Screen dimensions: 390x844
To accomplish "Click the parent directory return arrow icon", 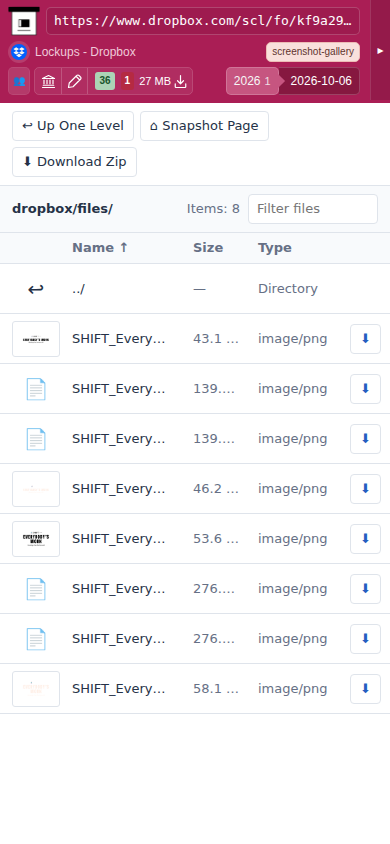I will pos(36,289).
